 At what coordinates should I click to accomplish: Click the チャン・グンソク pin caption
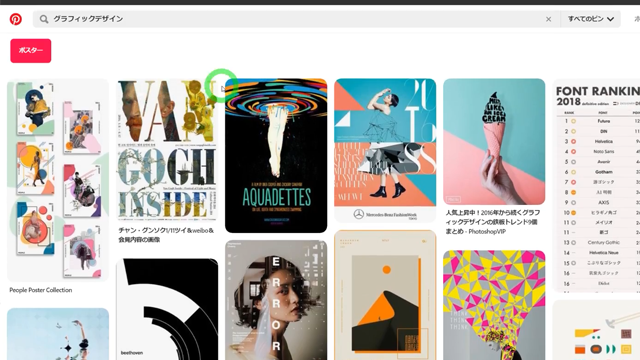click(167, 235)
